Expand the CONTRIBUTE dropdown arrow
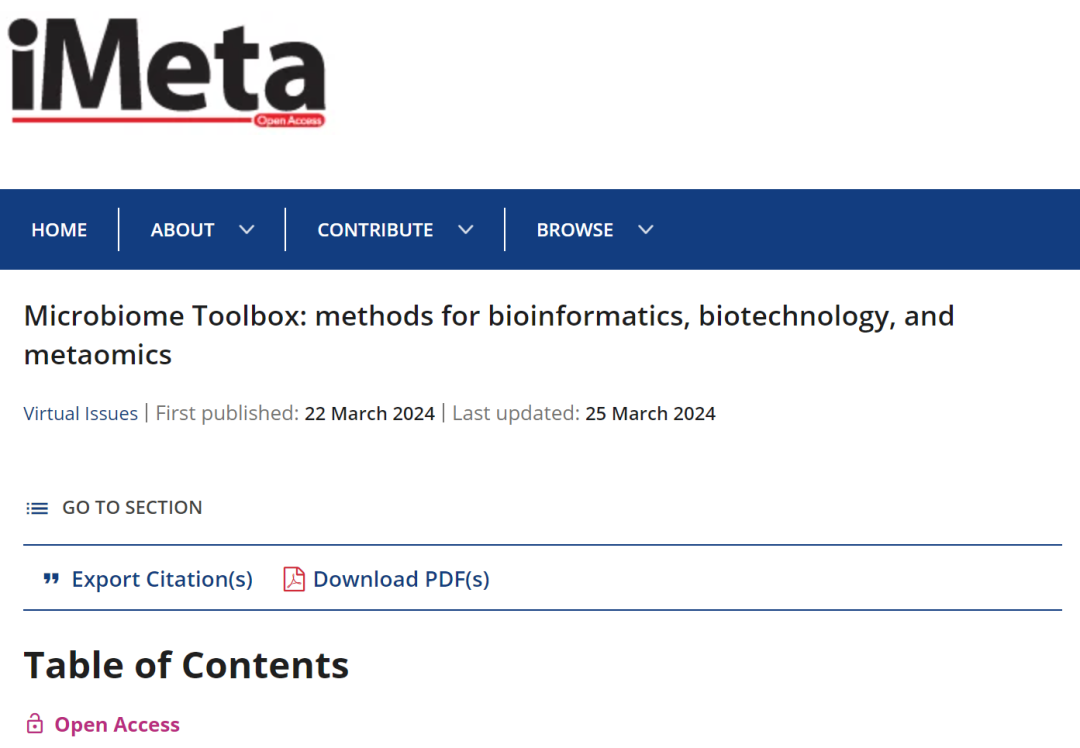The height and width of the screenshot is (748, 1080). point(466,229)
